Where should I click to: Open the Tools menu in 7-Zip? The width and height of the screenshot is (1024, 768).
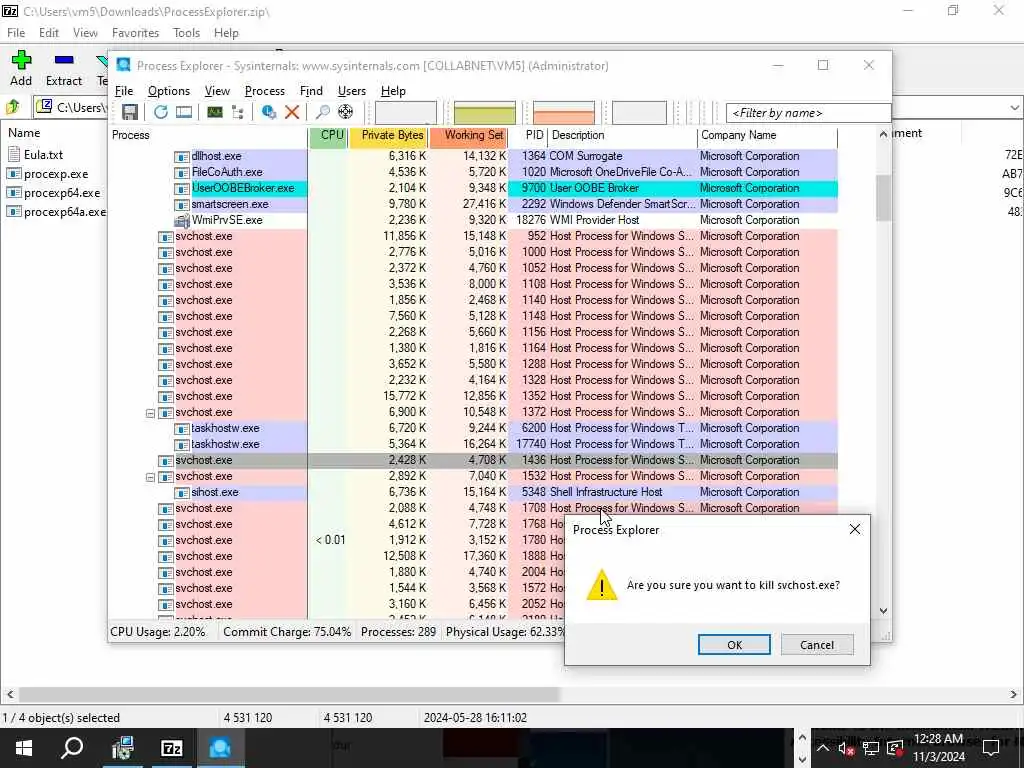(x=186, y=33)
